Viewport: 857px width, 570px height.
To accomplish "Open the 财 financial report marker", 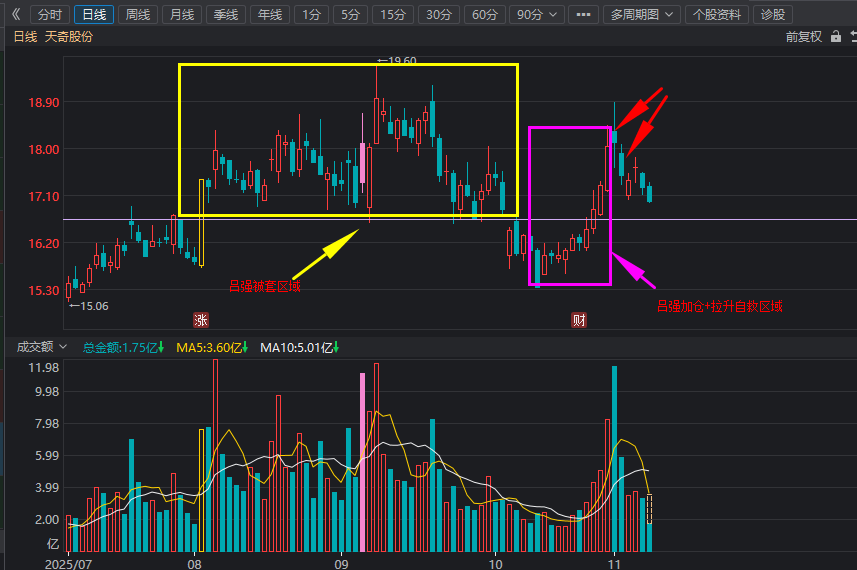I will tap(579, 320).
